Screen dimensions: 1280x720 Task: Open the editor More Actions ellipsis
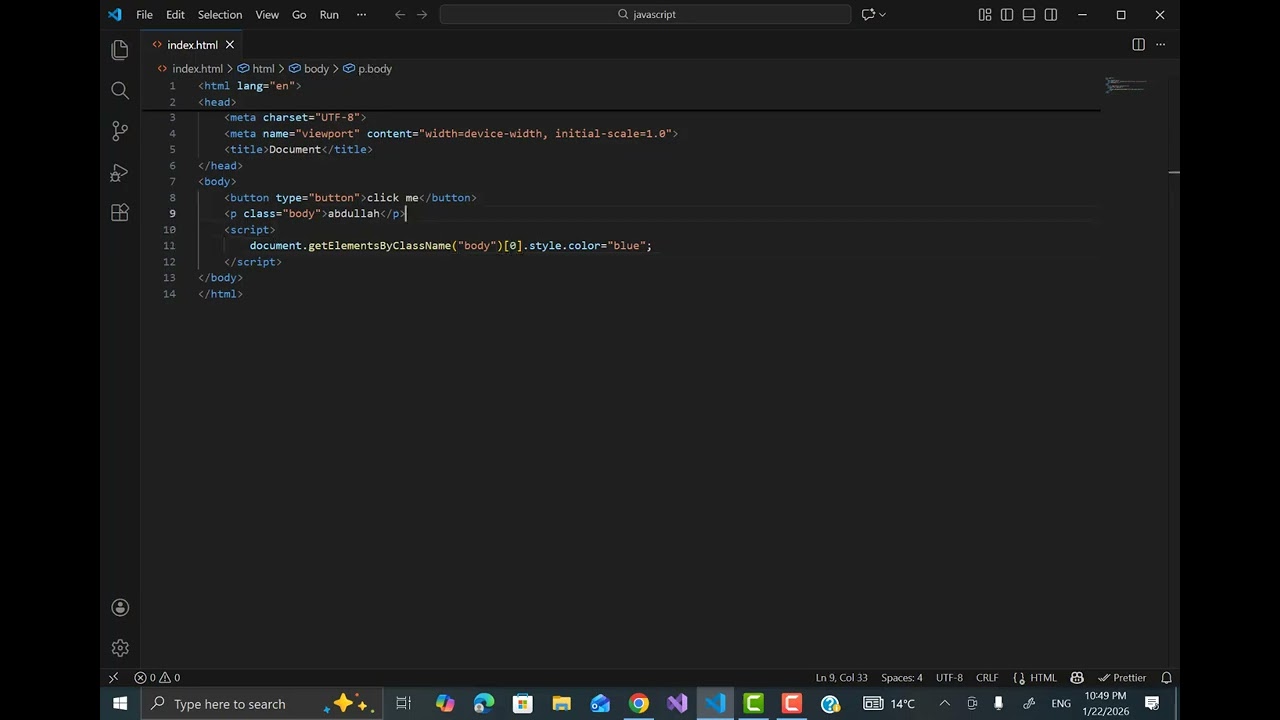point(1161,45)
